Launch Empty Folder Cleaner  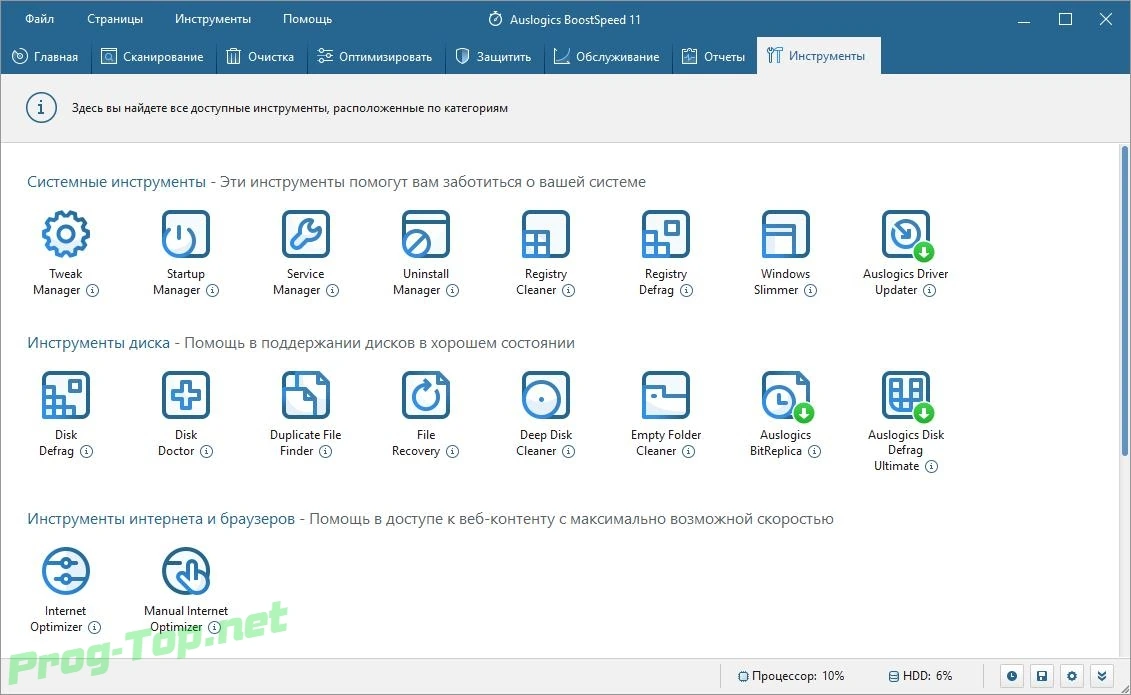click(666, 394)
